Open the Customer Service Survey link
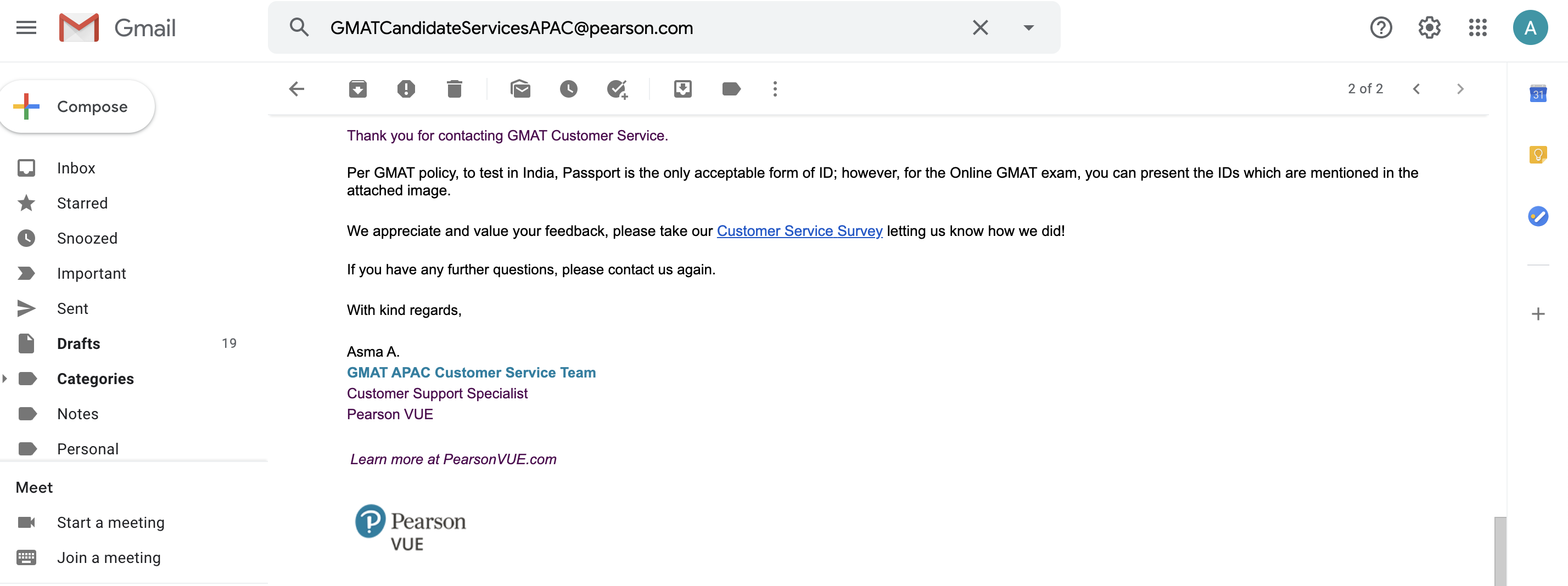The height and width of the screenshot is (586, 1568). click(x=799, y=230)
